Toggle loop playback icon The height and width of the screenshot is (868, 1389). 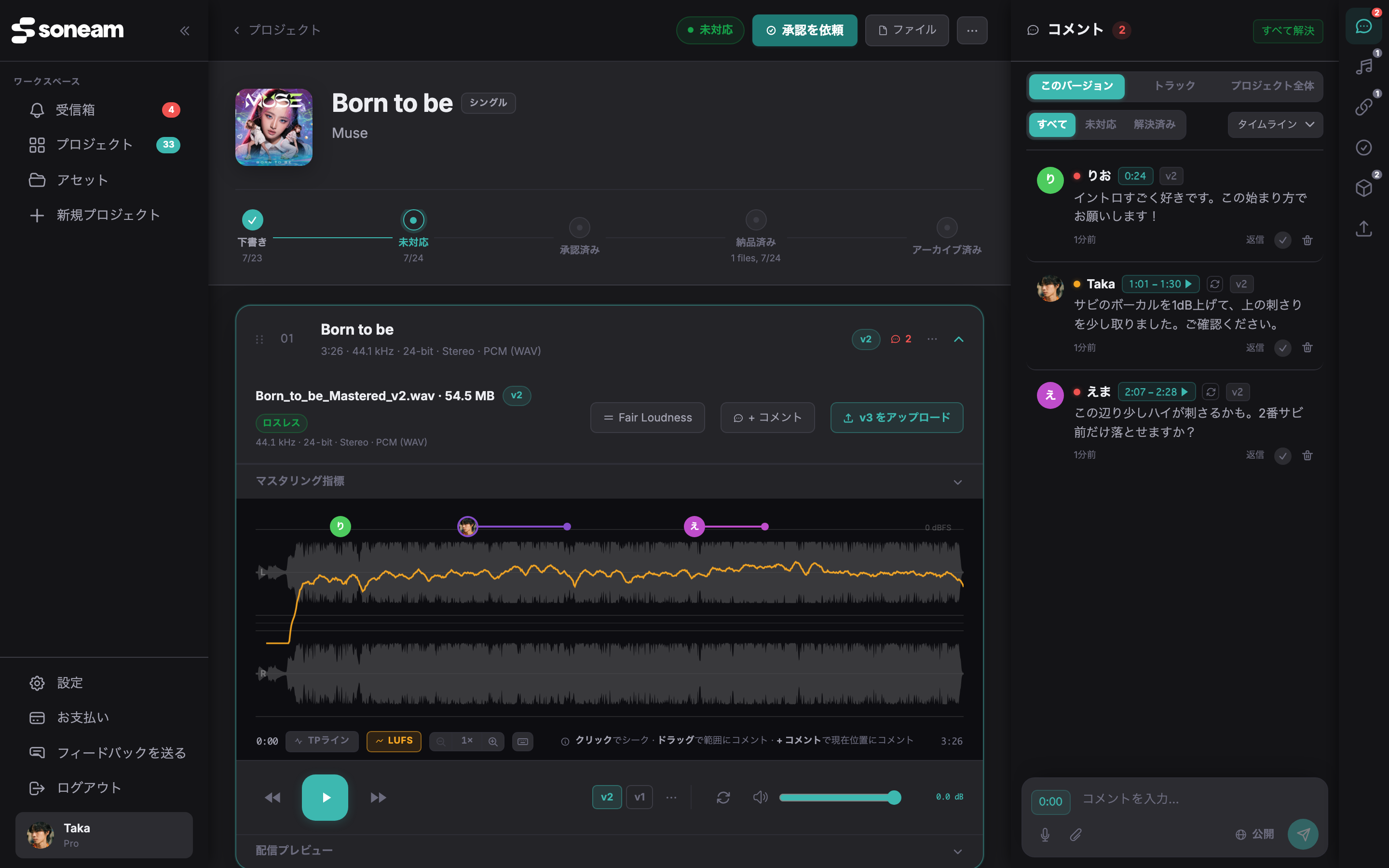point(723,798)
